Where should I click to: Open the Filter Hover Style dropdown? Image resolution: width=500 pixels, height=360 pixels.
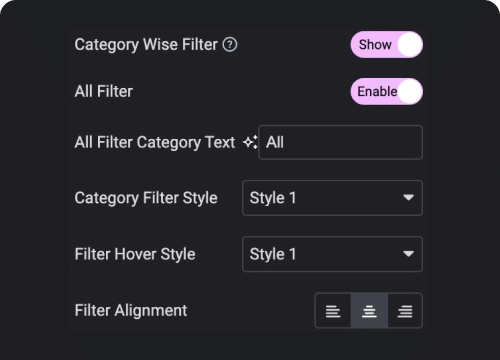[x=332, y=254]
